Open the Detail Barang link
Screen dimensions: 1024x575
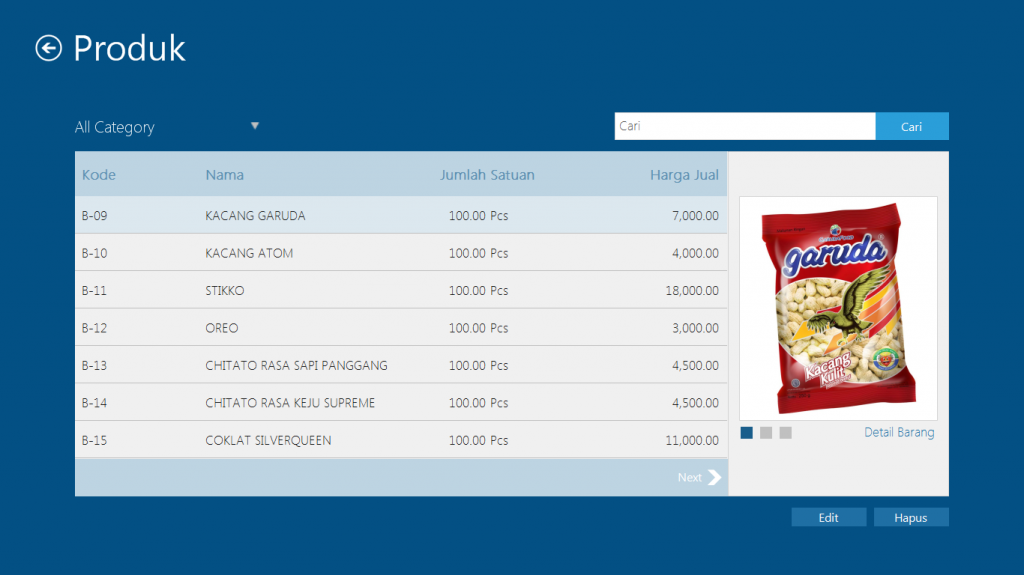coord(899,433)
